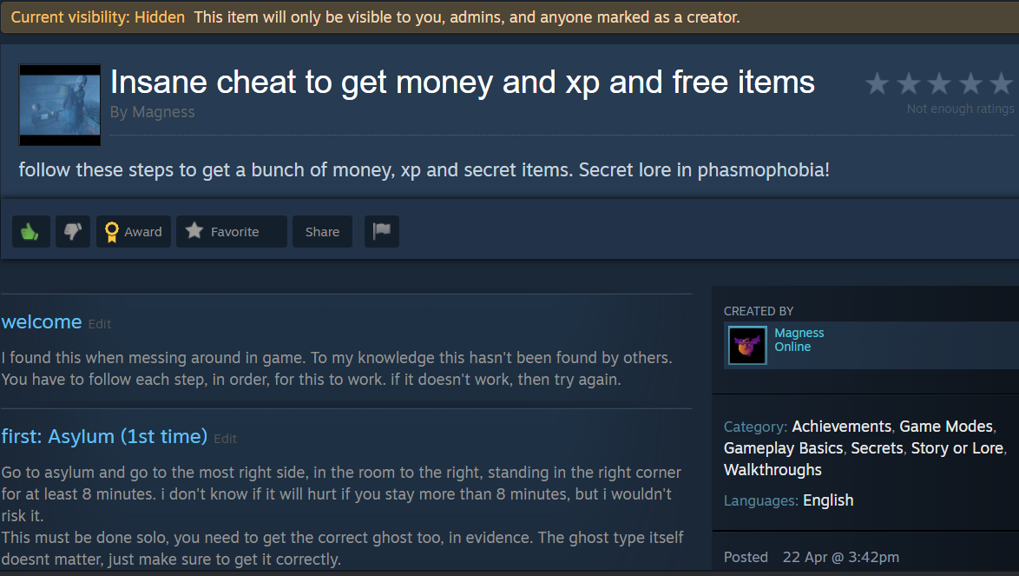Click the 'By Magness' author text
This screenshot has height=576, width=1019.
[x=152, y=112]
